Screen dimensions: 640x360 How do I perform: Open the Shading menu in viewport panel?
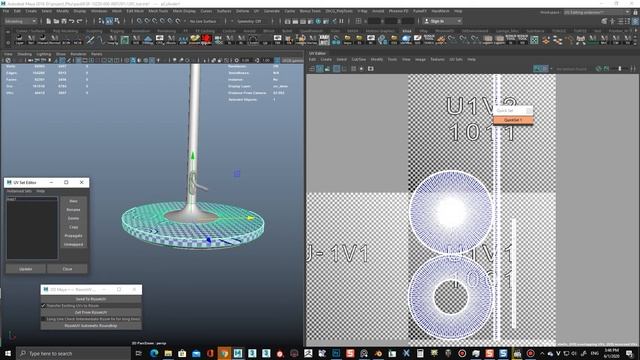coord(24,54)
